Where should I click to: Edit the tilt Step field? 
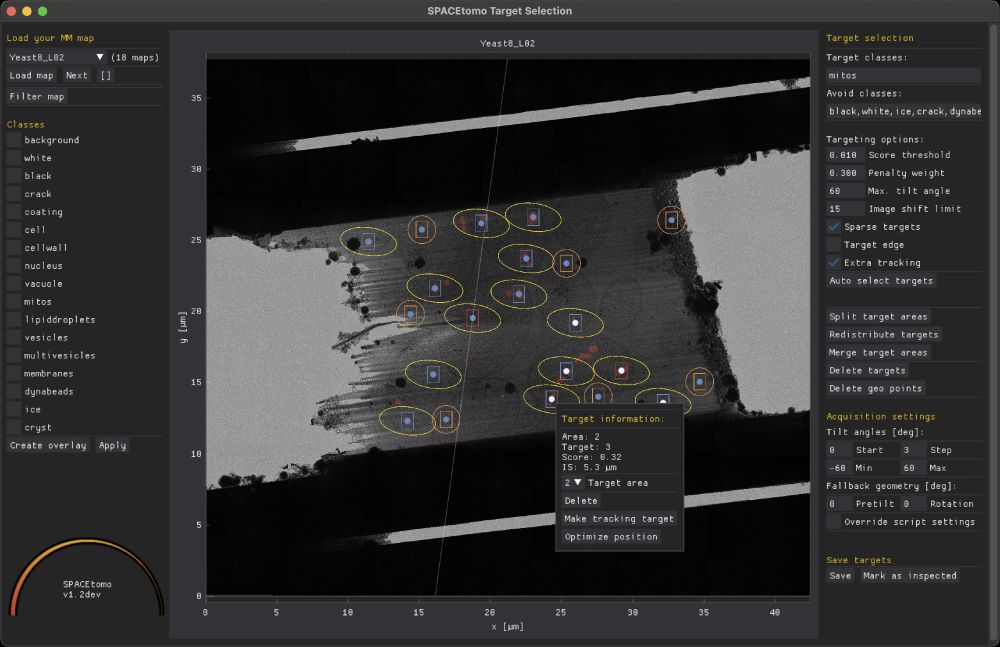(913, 450)
